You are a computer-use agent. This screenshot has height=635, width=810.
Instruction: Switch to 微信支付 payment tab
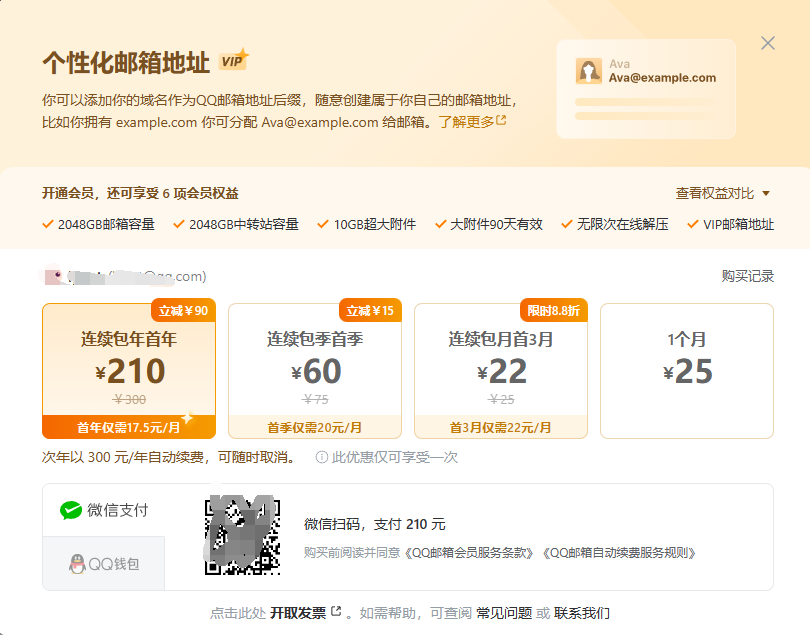coord(104,510)
